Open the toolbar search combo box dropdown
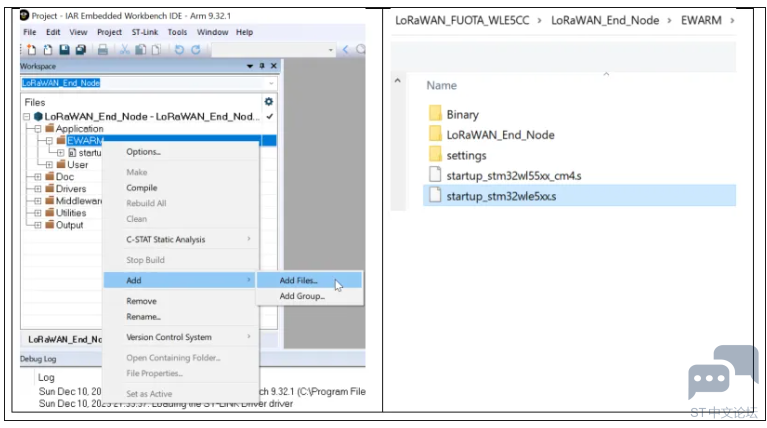Screen dimensions: 767x428 pyautogui.click(x=331, y=50)
